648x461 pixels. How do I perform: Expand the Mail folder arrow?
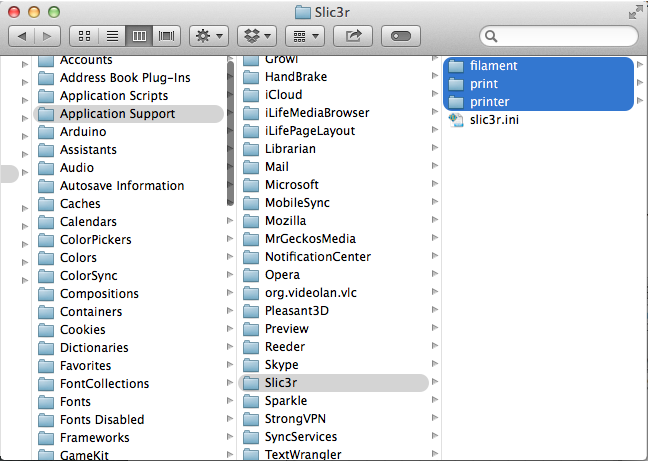pos(435,166)
